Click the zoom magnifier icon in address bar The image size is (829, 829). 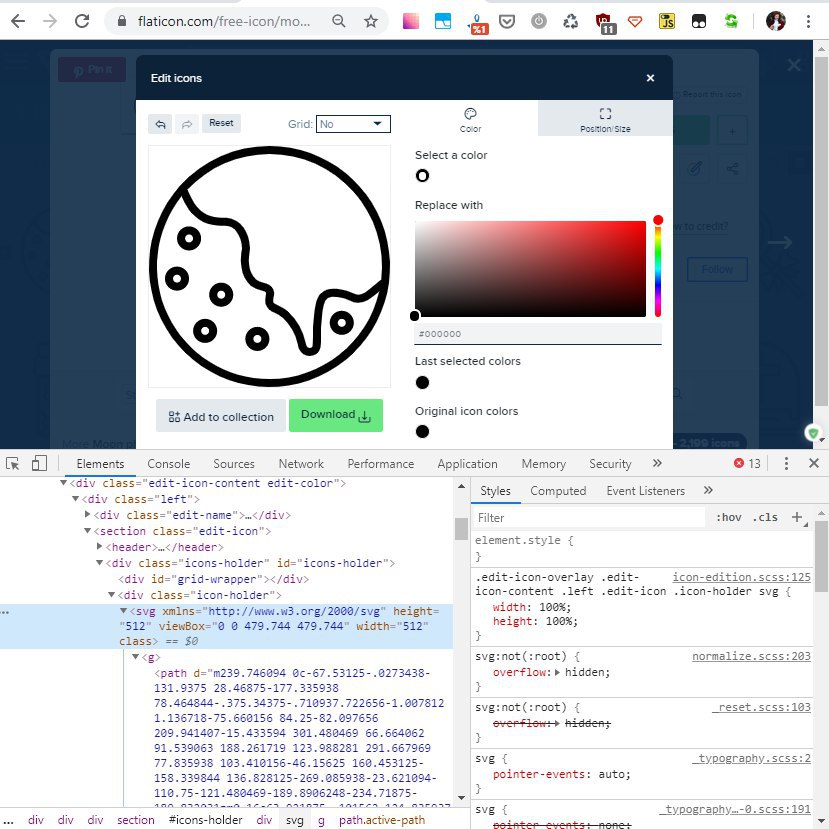pyautogui.click(x=338, y=21)
